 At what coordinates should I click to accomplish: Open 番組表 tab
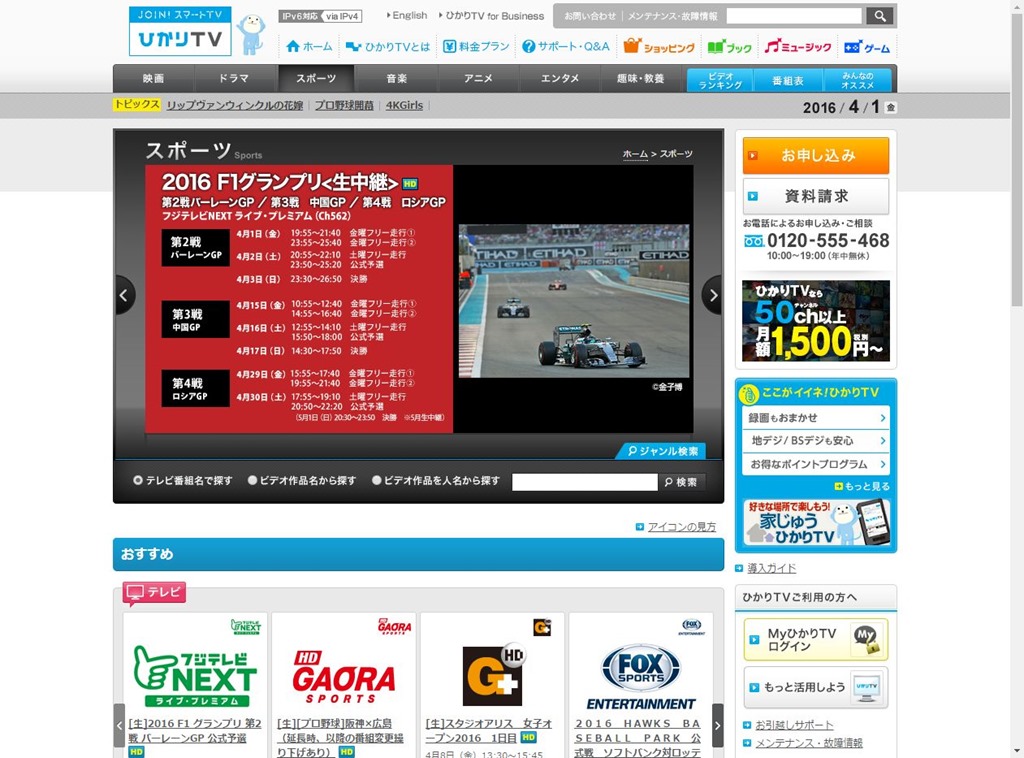coord(788,80)
